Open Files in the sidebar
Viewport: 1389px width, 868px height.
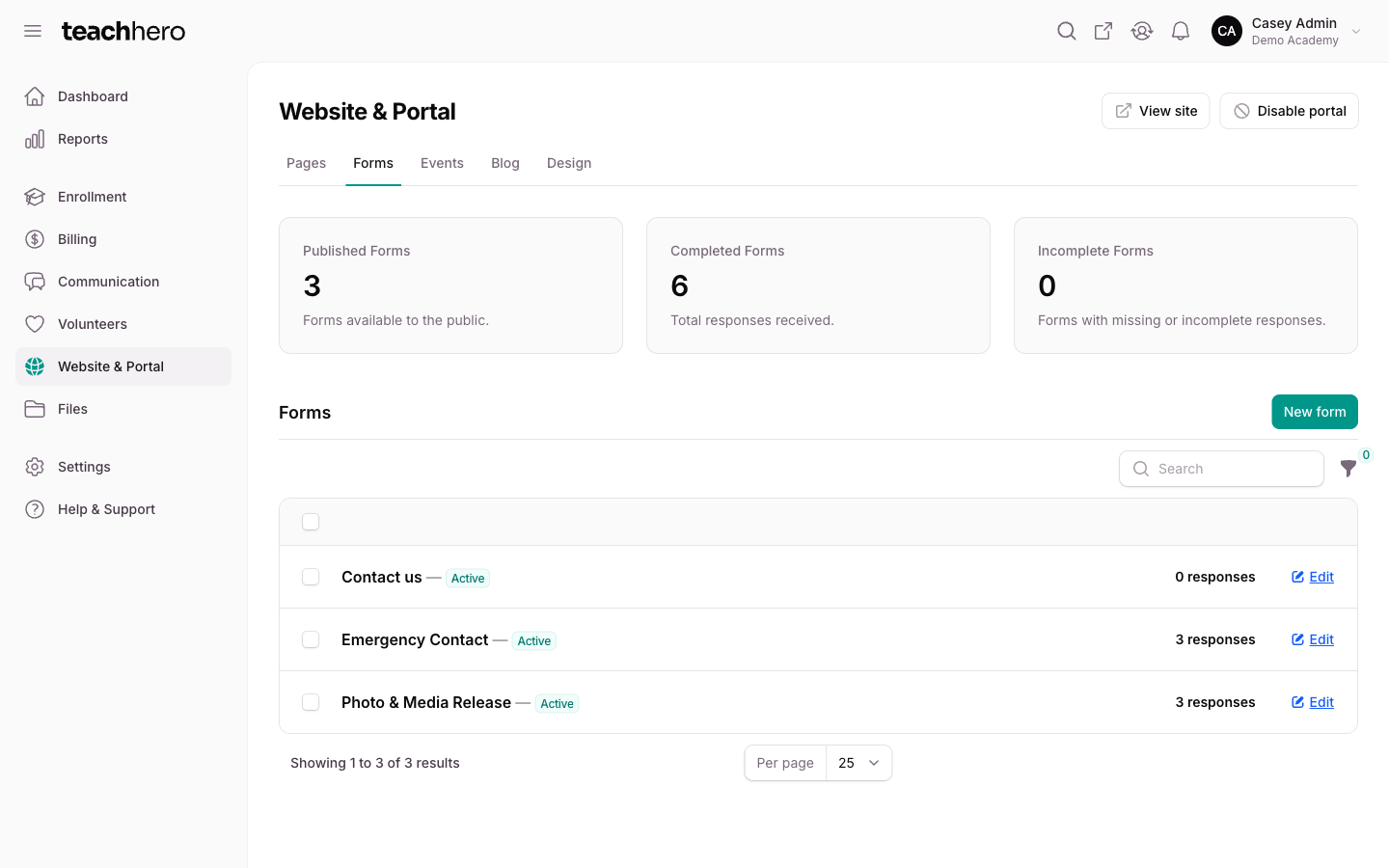[x=123, y=409]
